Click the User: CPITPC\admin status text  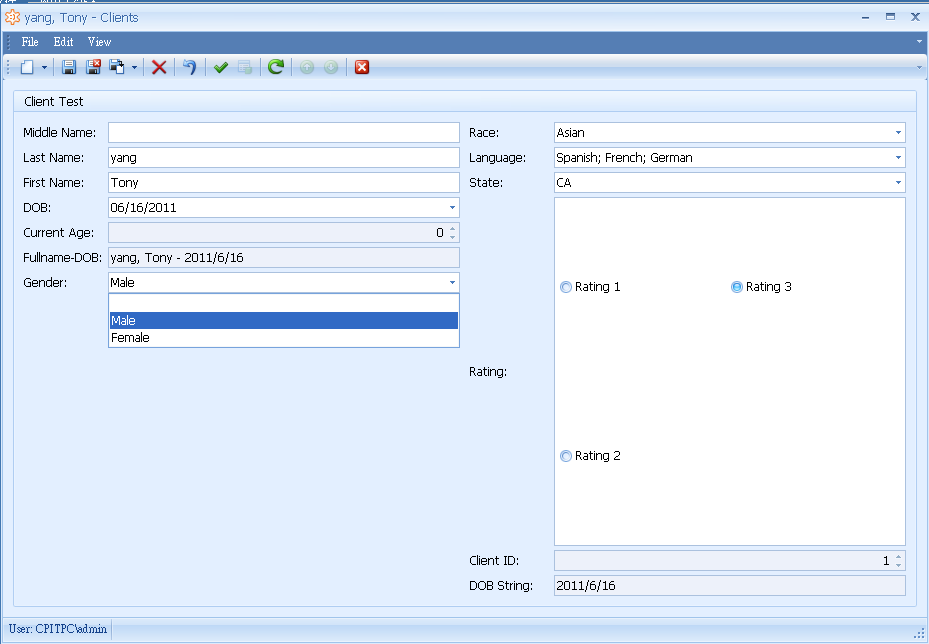tap(58, 629)
